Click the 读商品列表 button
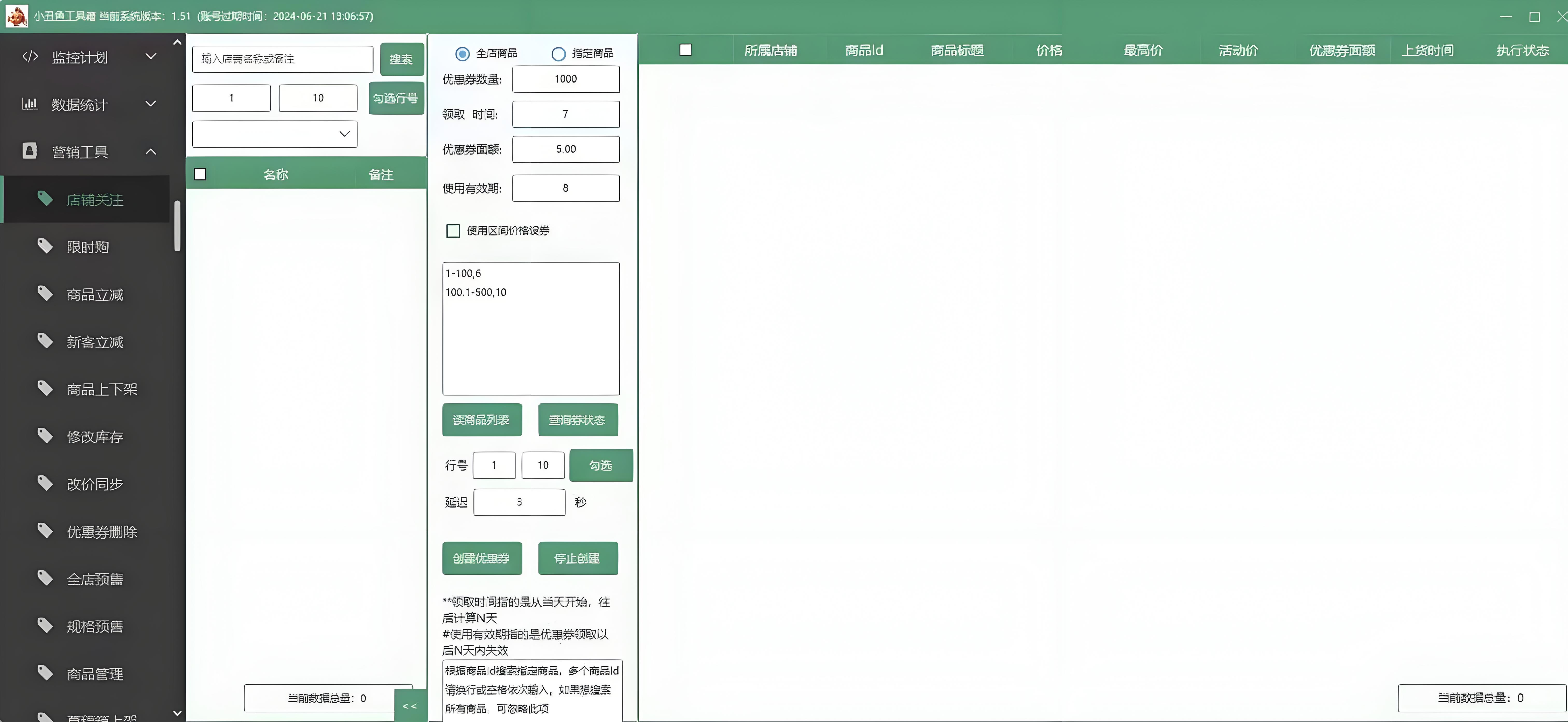The width and height of the screenshot is (1568, 722). click(481, 420)
